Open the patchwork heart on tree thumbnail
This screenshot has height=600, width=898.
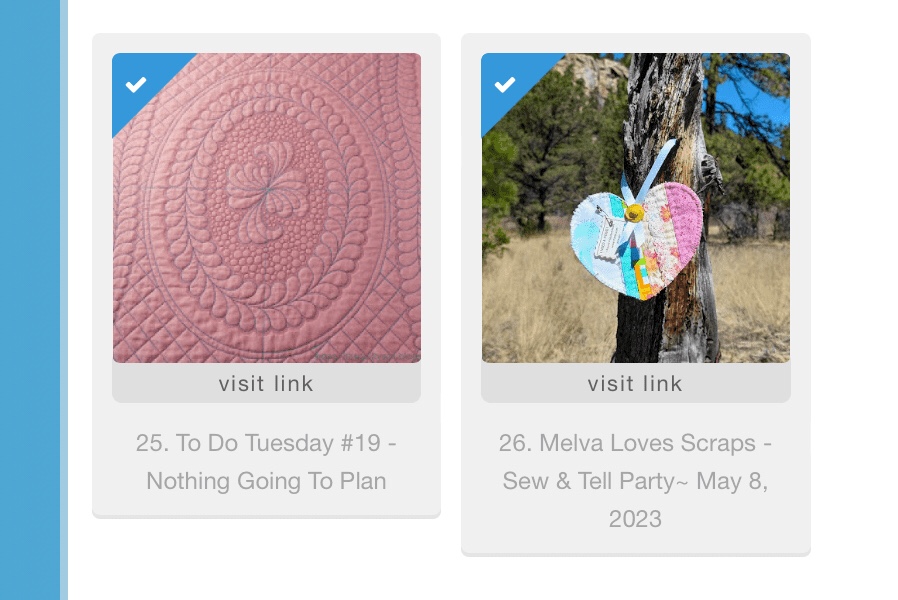point(636,208)
